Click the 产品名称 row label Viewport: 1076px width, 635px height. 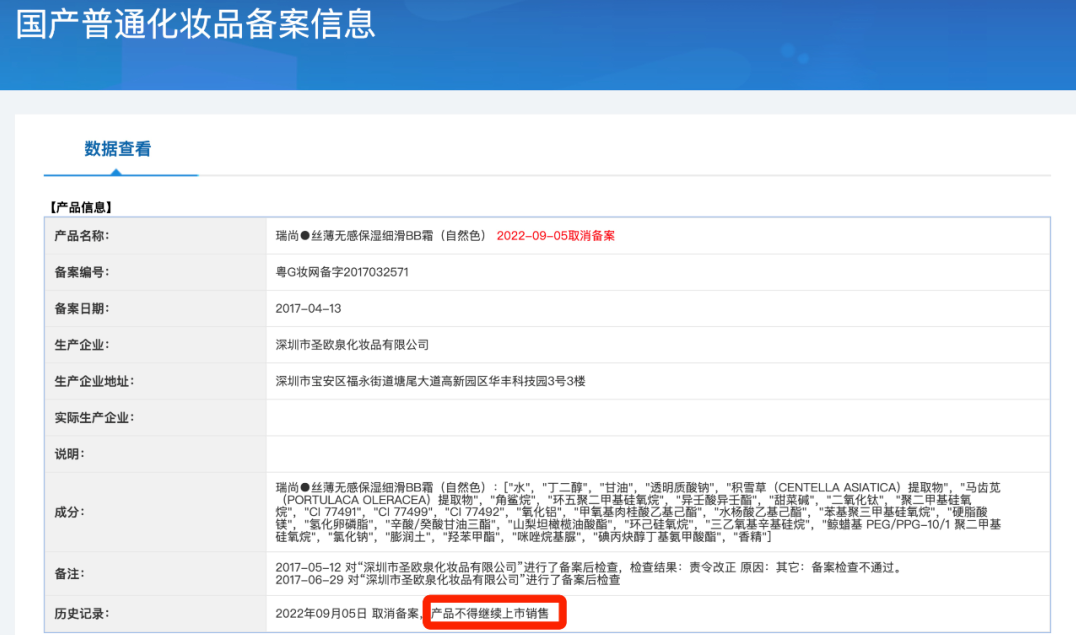(81, 236)
